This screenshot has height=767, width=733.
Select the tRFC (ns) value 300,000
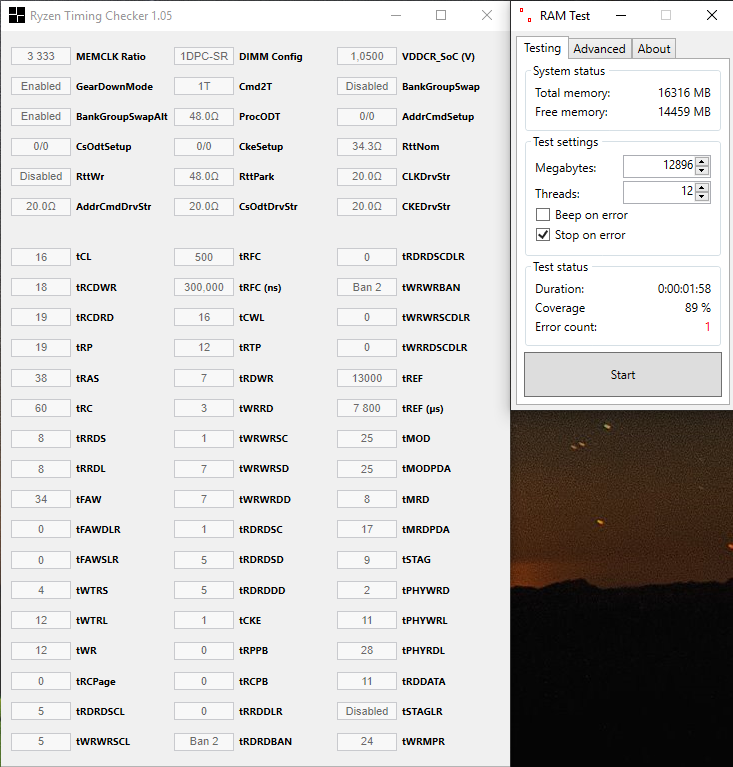pyautogui.click(x=204, y=287)
